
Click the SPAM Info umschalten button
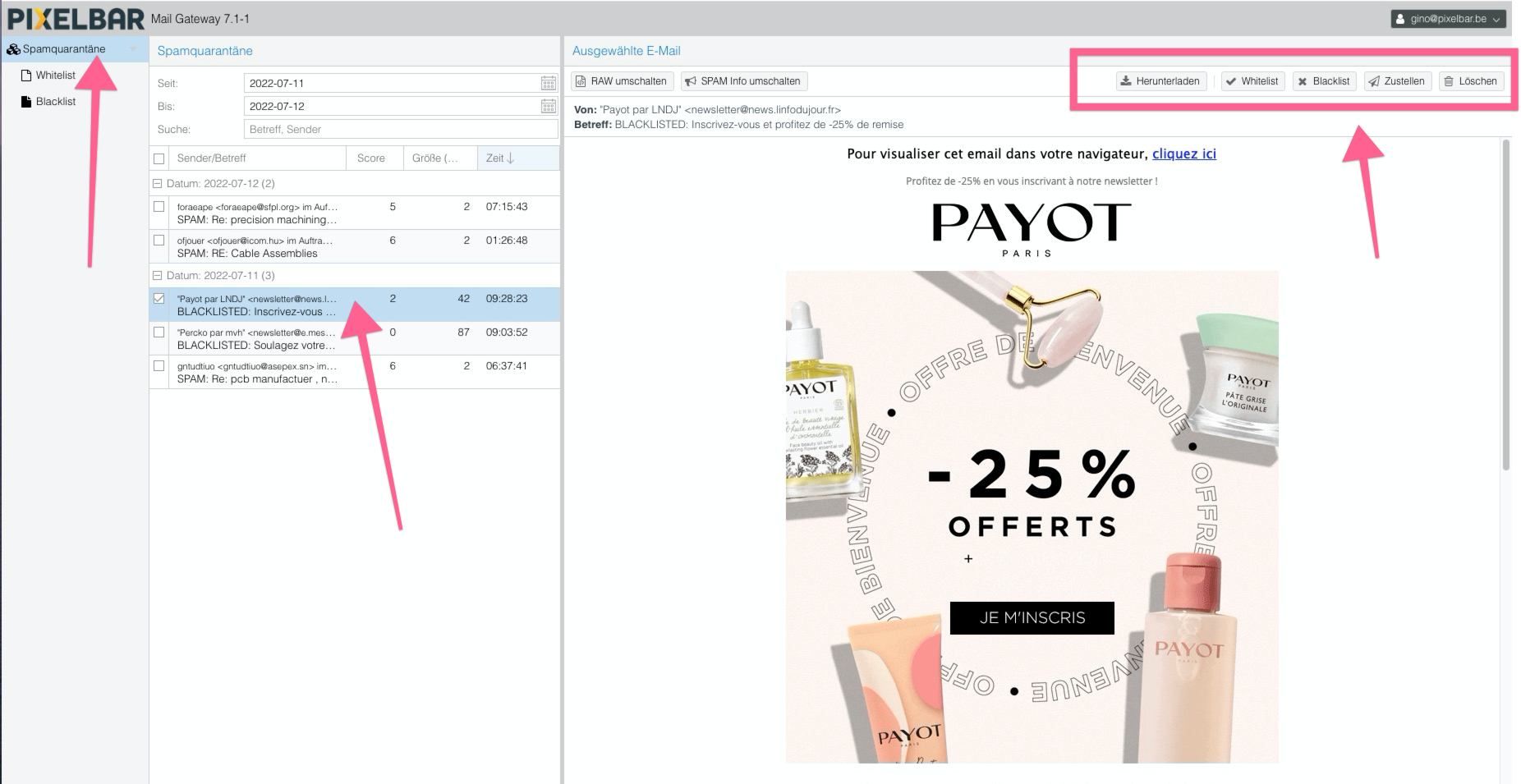pos(744,81)
